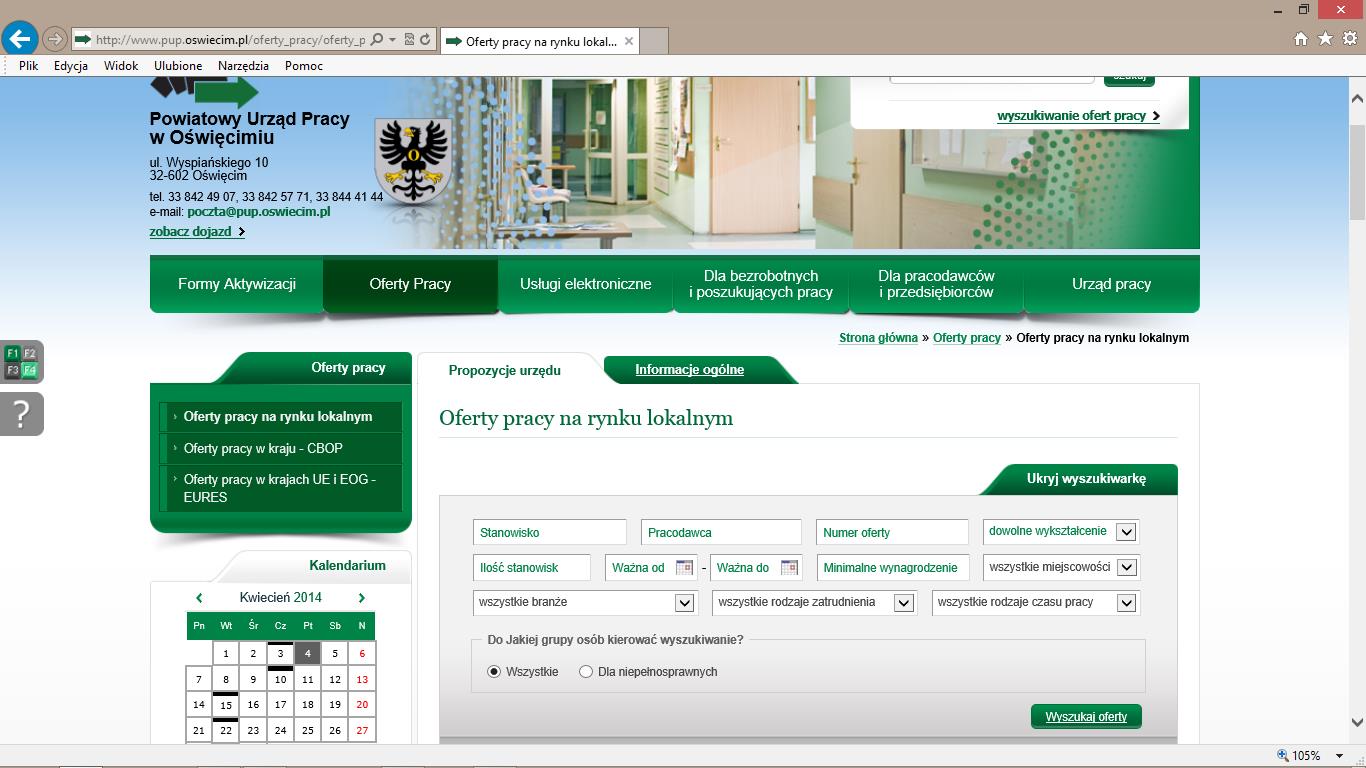Image resolution: width=1366 pixels, height=768 pixels.
Task: Click the browser back arrow button
Action: coord(20,39)
